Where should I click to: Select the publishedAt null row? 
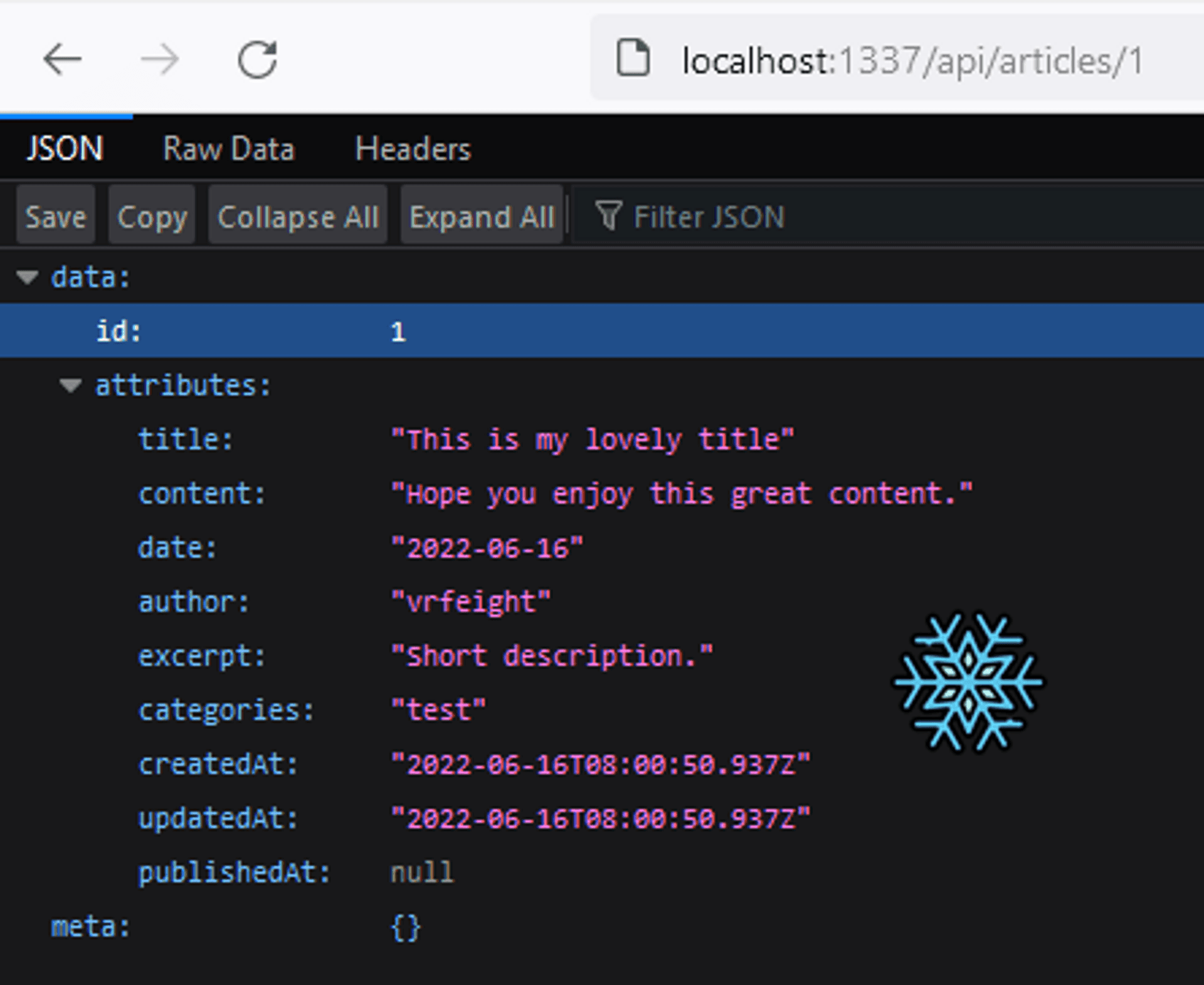(x=421, y=872)
